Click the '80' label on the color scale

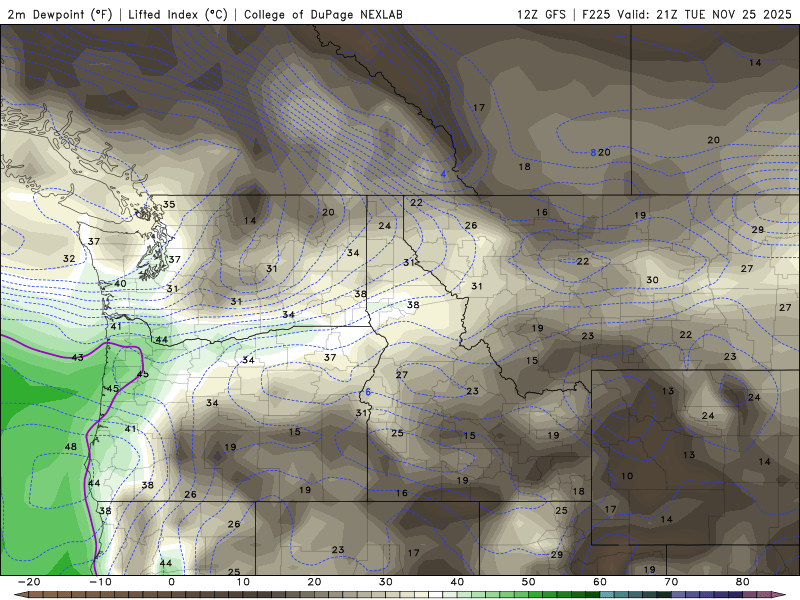(743, 582)
